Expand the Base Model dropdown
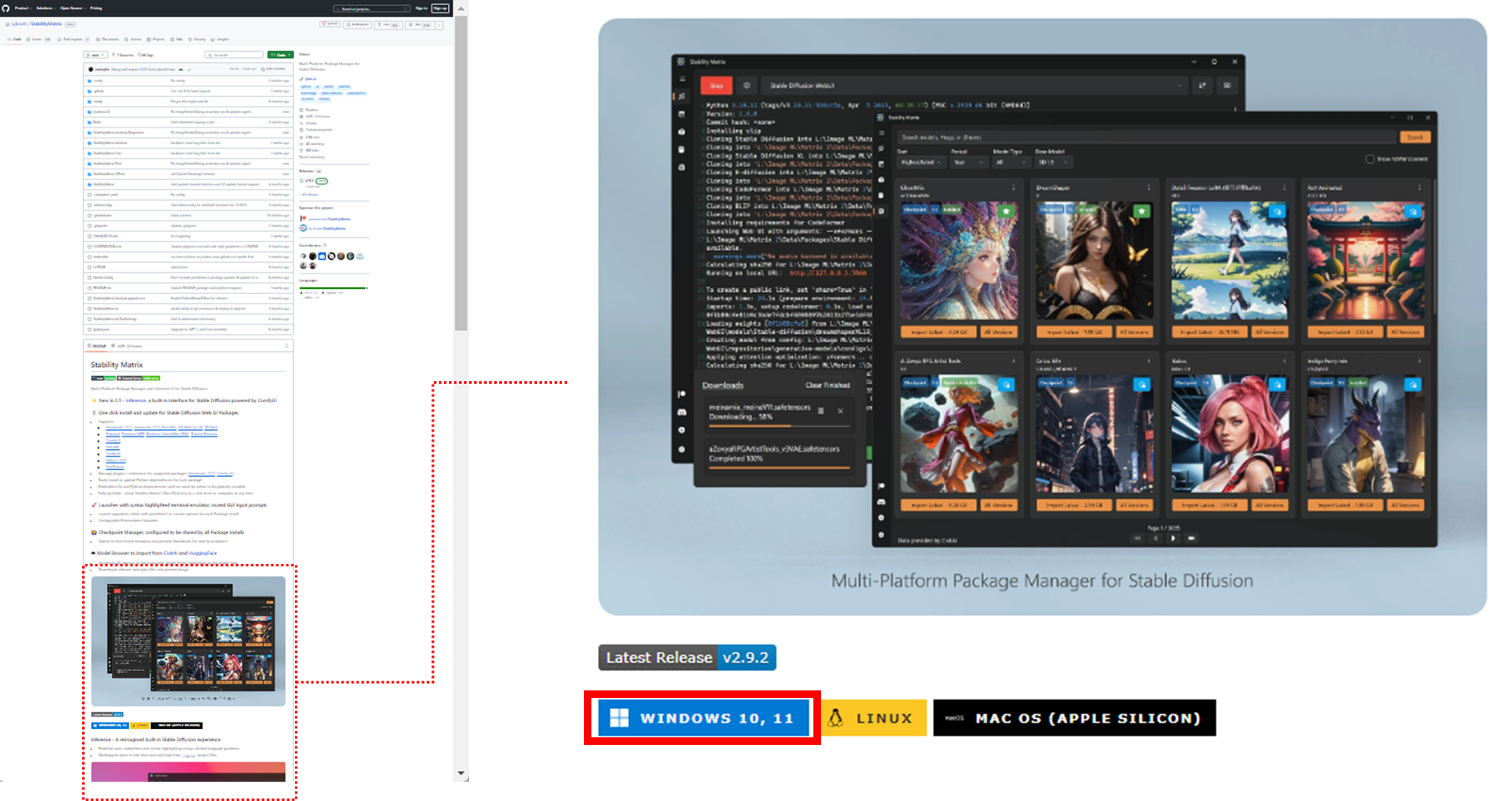 pos(1053,163)
